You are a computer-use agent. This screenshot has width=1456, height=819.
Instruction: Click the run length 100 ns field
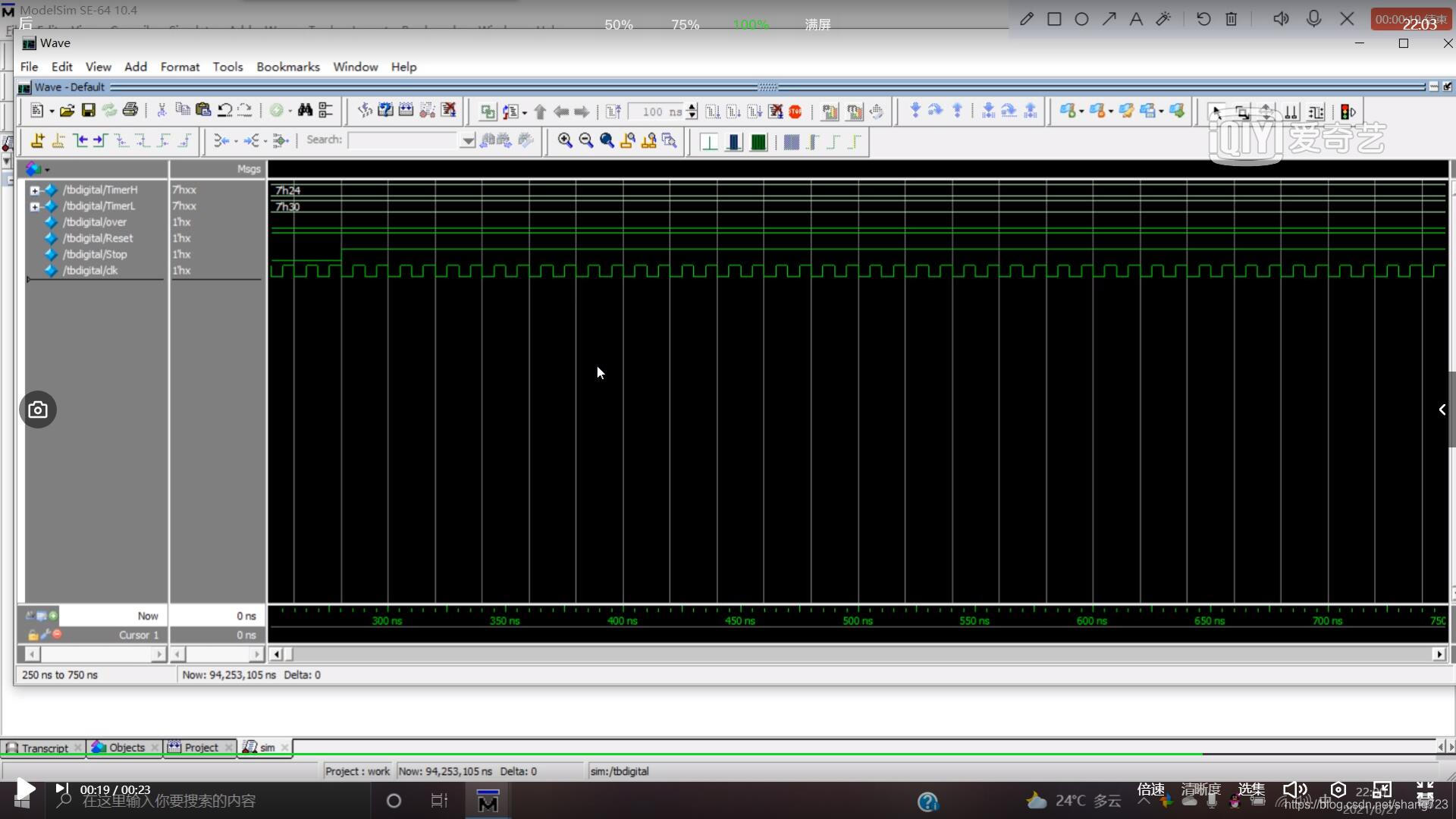pyautogui.click(x=657, y=112)
